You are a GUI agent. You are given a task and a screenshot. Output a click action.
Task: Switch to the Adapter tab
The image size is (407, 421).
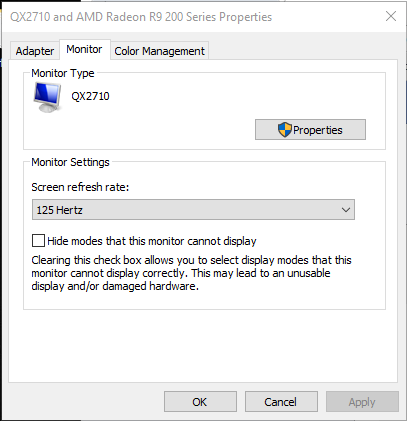(35, 51)
